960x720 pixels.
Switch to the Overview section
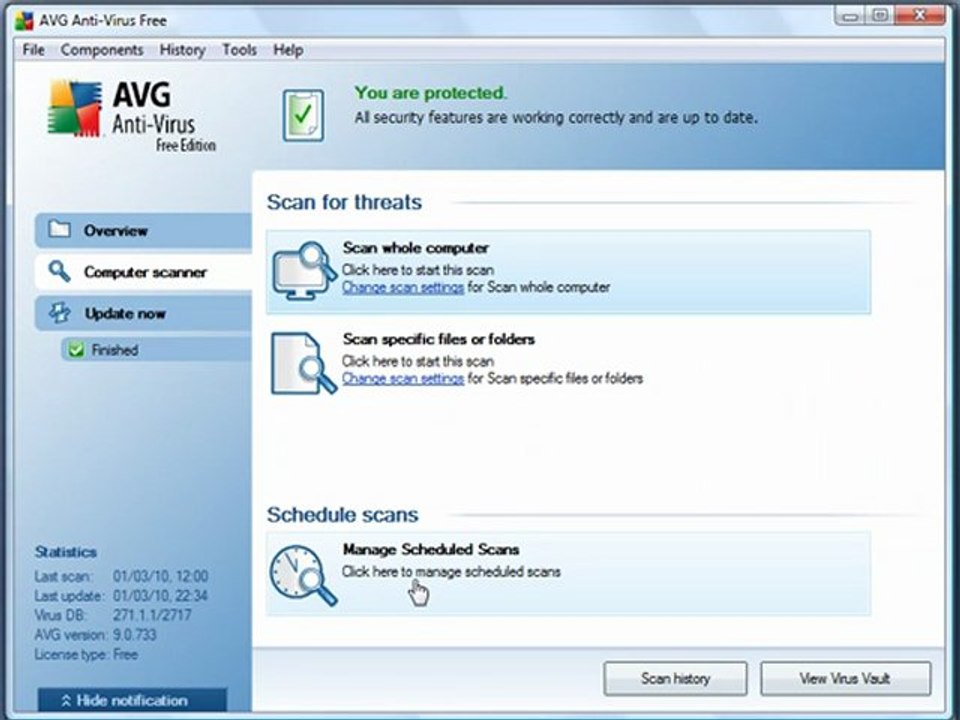[143, 230]
